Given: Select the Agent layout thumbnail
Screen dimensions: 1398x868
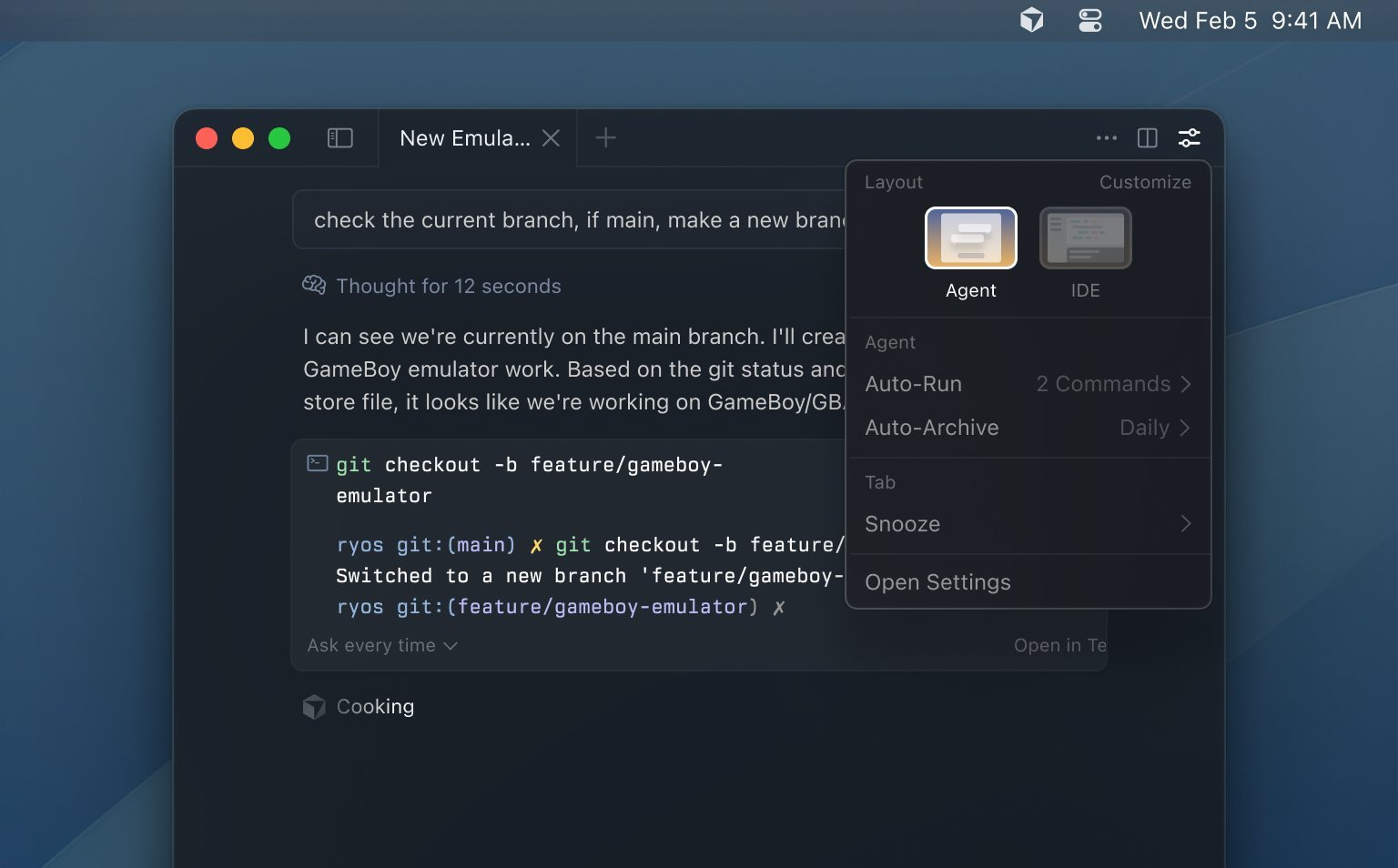Looking at the screenshot, I should 970,238.
